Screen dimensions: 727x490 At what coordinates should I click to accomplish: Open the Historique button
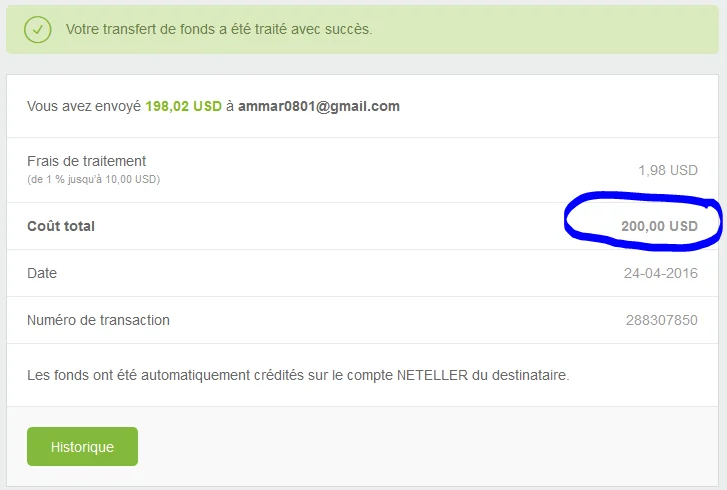(83, 446)
